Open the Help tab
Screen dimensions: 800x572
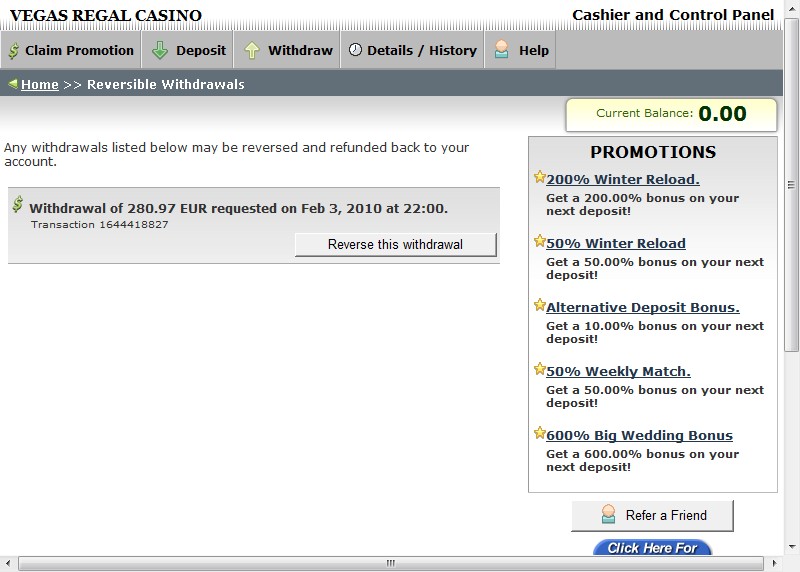pyautogui.click(x=520, y=49)
